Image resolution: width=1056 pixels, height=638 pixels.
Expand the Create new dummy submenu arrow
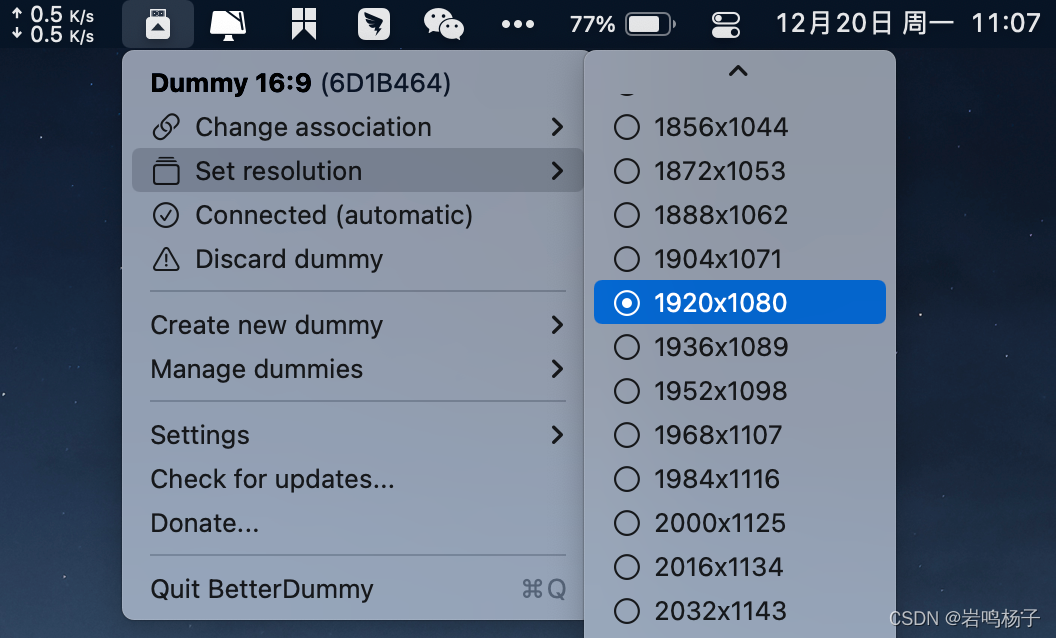tap(557, 325)
